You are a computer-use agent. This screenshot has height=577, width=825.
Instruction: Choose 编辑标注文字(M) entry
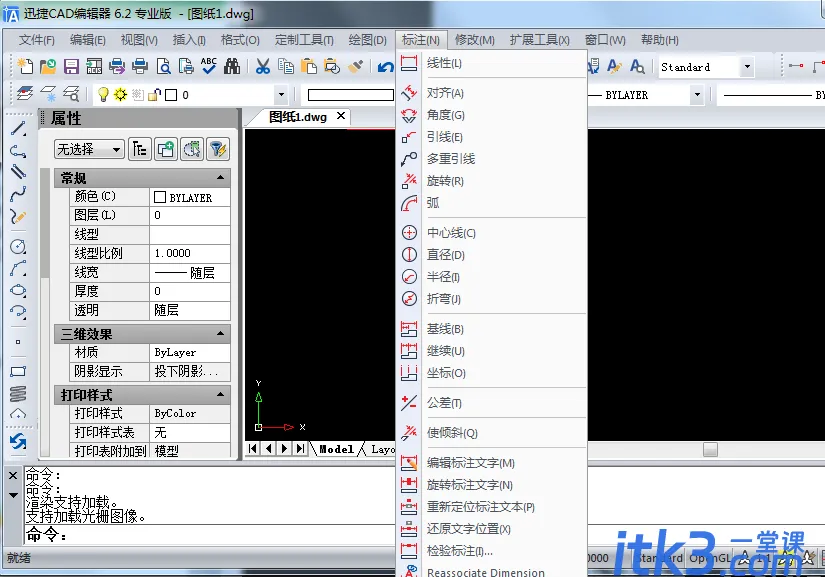point(491,463)
